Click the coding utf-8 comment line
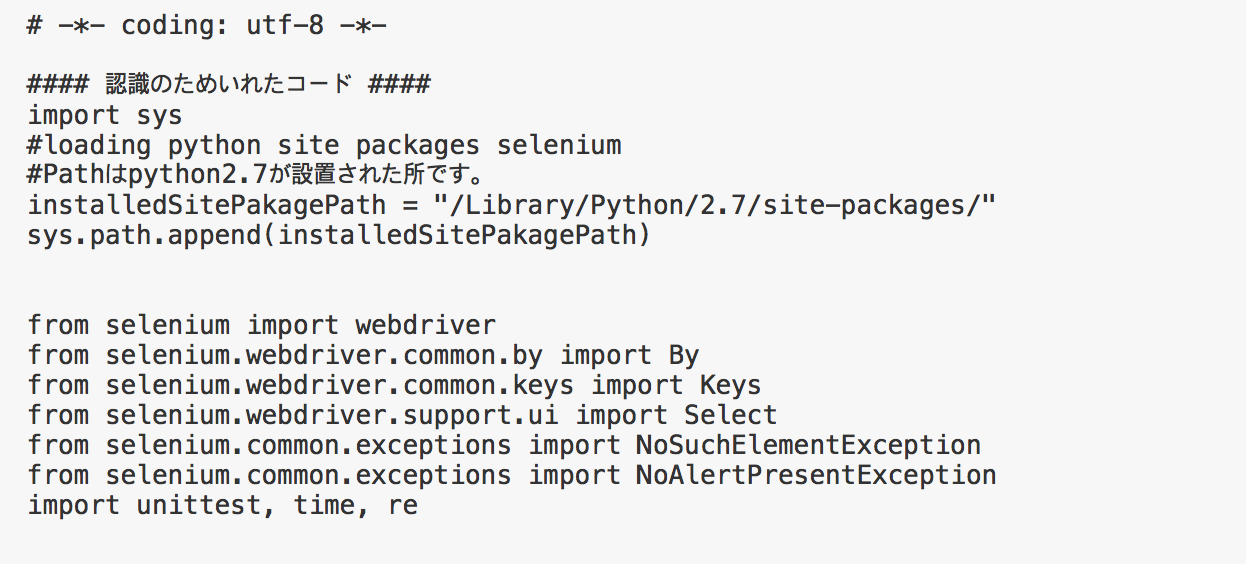The image size is (1246, 564). [x=207, y=25]
